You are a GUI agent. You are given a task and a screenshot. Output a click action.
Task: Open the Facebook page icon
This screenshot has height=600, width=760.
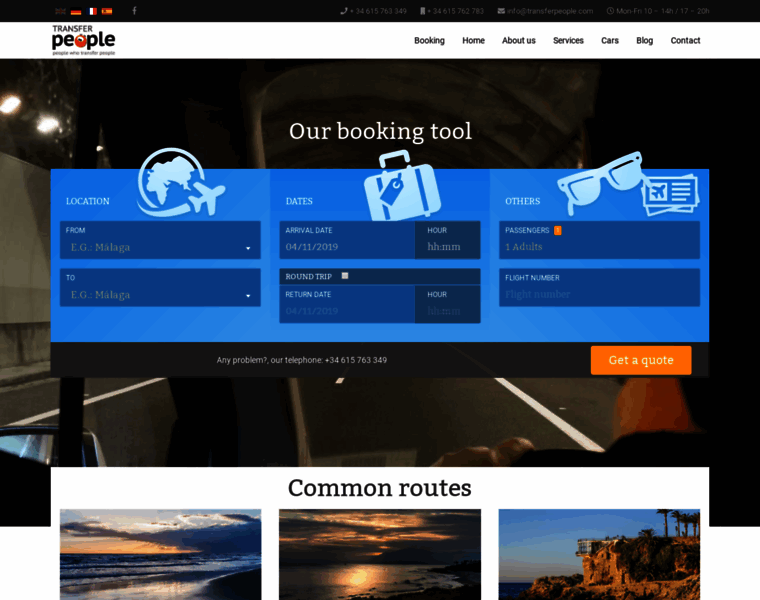click(134, 11)
